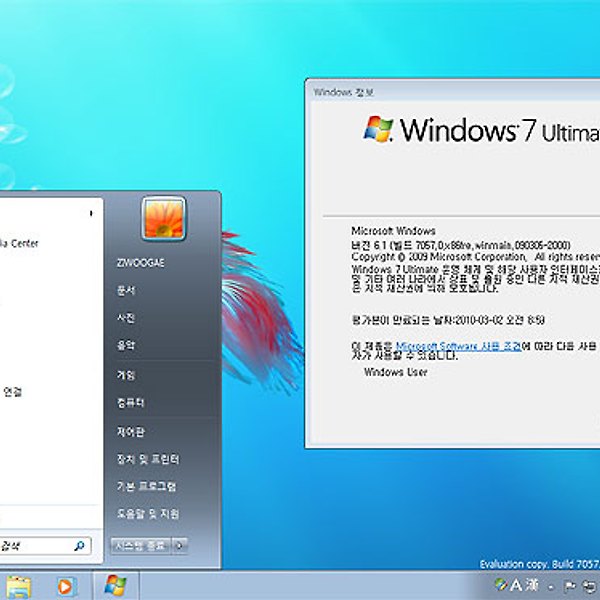Follow the Microsoft Software 사용 조건 link
The height and width of the screenshot is (600, 600).
tap(458, 346)
